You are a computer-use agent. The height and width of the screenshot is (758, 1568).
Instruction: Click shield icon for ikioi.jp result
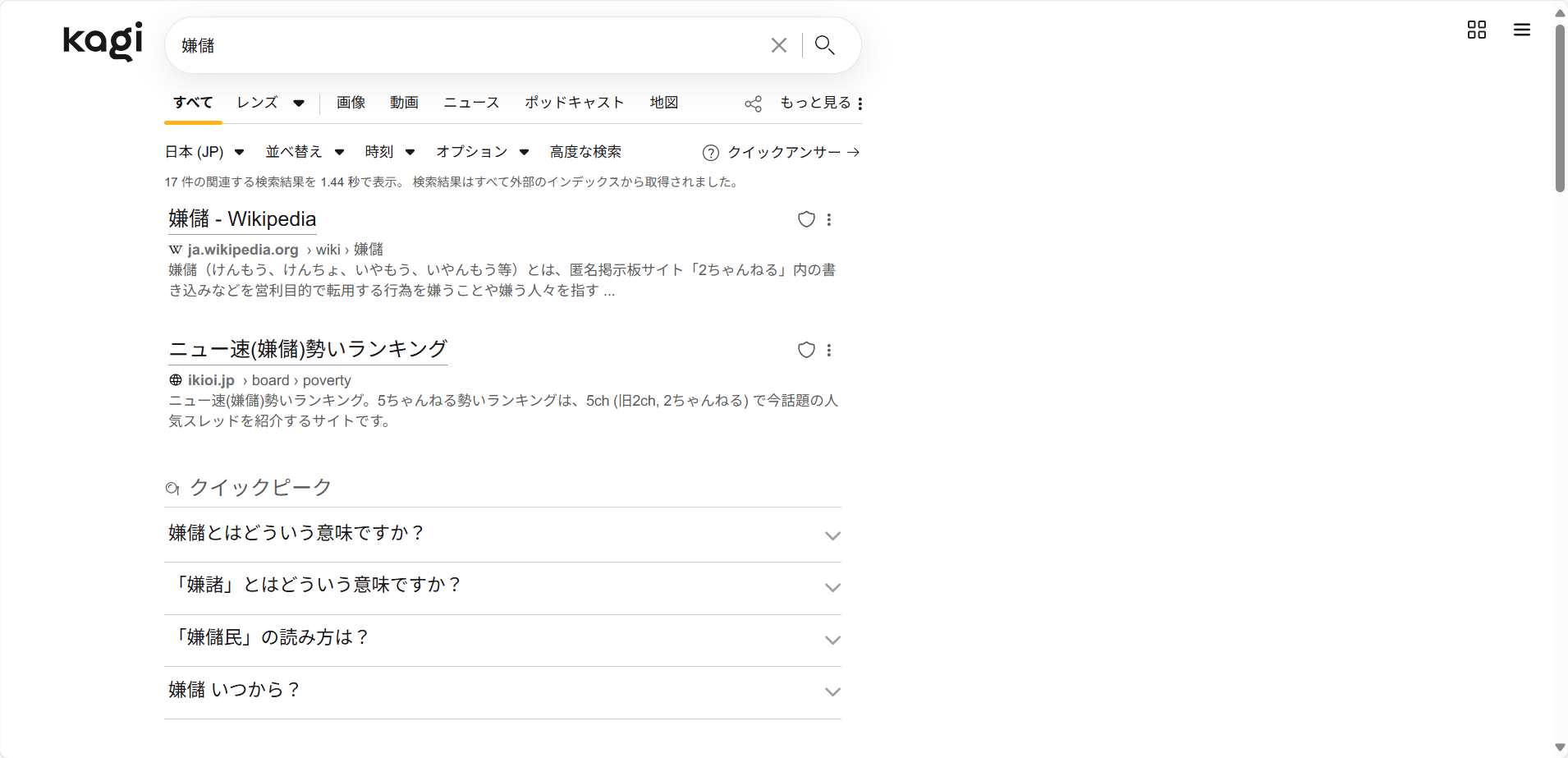click(x=806, y=350)
